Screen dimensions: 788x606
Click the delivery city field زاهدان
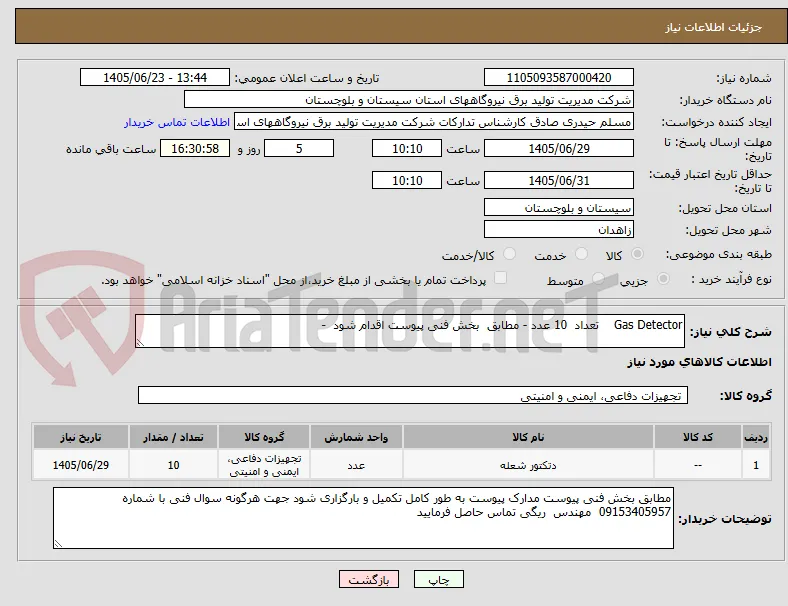click(559, 230)
